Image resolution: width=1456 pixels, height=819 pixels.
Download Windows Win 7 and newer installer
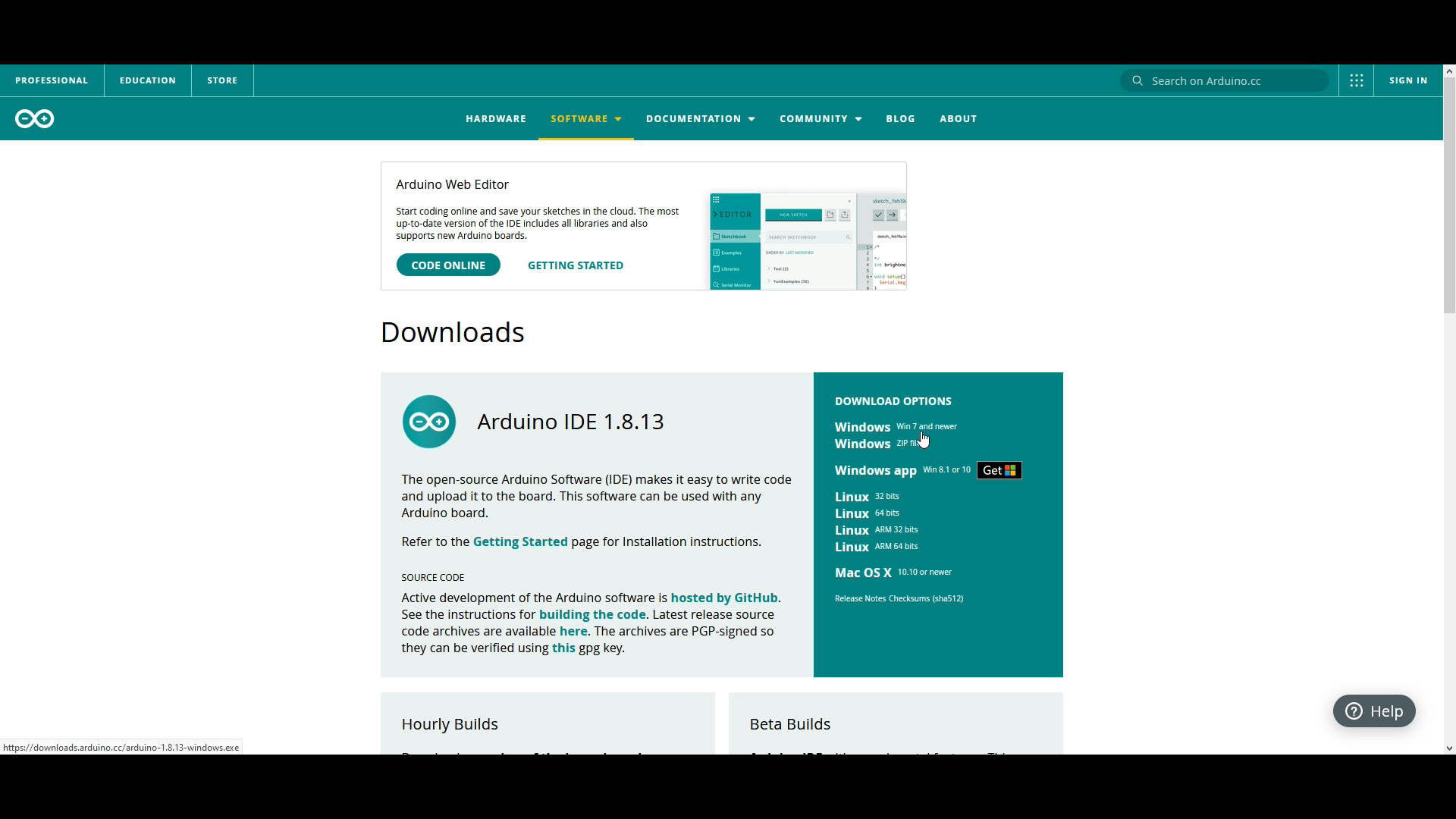863,427
